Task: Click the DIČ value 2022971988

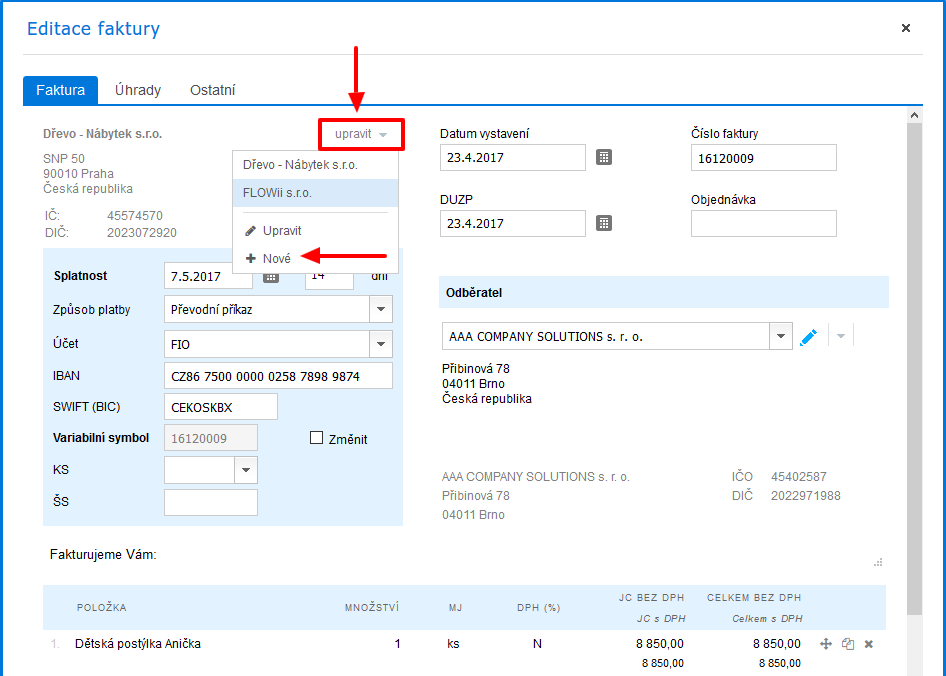Action: tap(805, 496)
